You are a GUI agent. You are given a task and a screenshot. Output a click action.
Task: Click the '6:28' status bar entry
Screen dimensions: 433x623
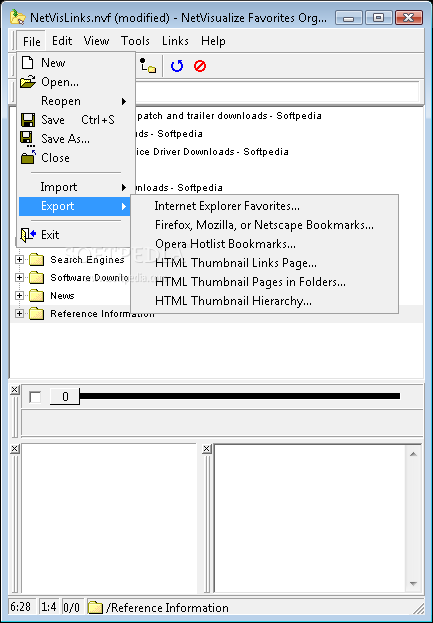point(21,608)
